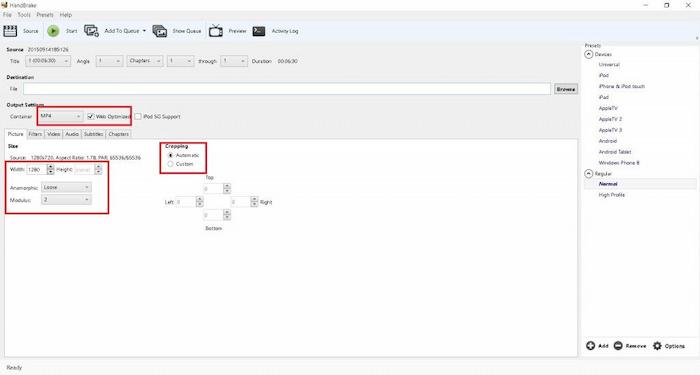
Task: Click the Source clapperboard icon
Action: 10,31
